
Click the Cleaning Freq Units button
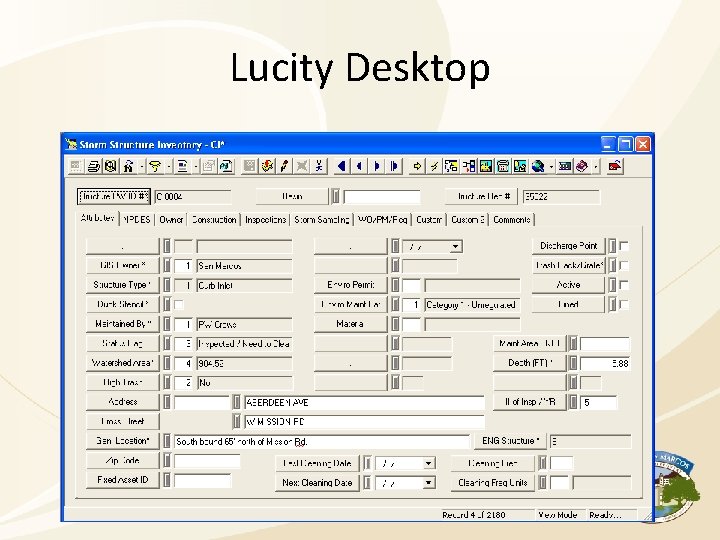pos(493,483)
